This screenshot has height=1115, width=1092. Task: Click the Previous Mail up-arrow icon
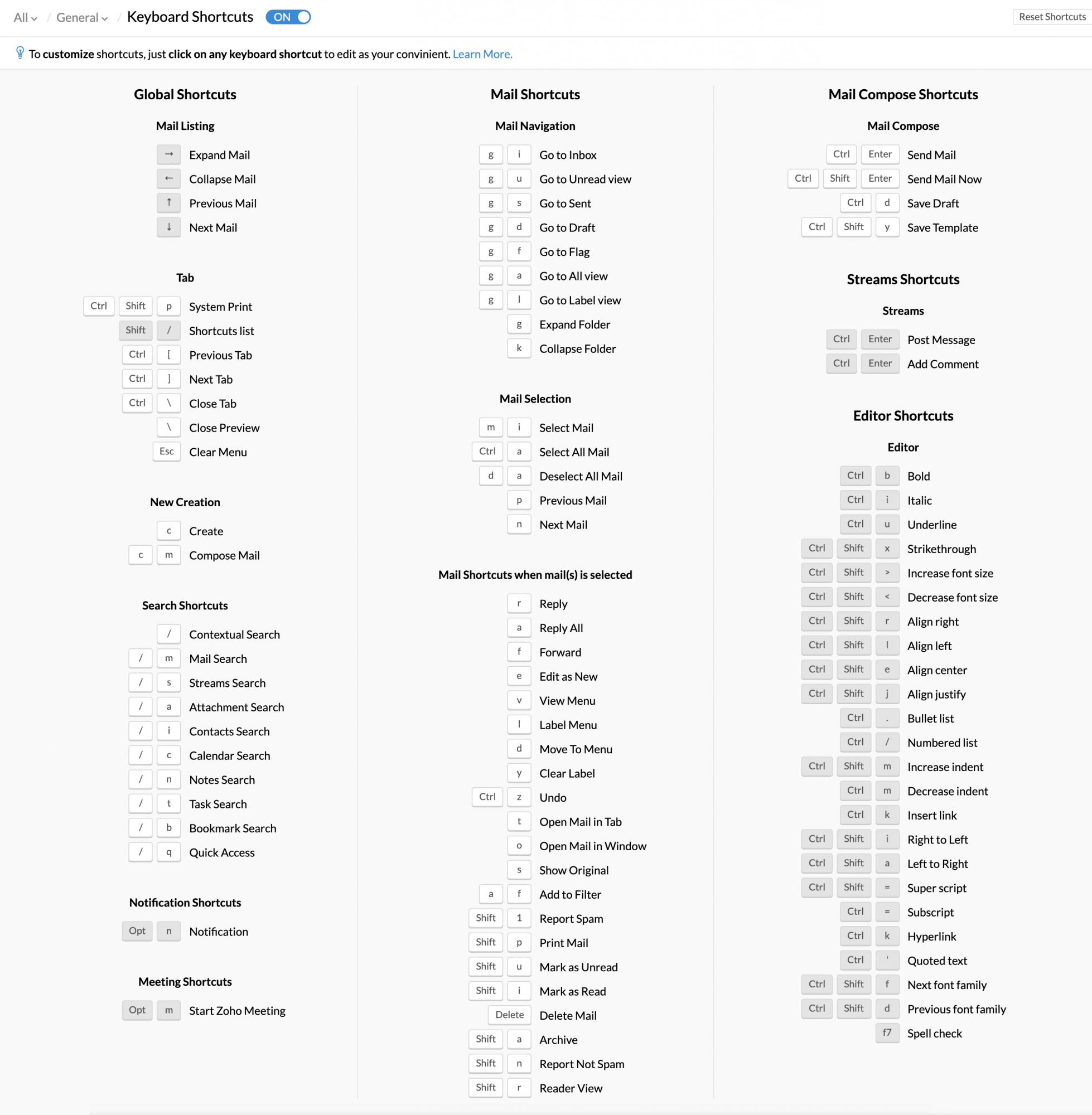coord(167,202)
